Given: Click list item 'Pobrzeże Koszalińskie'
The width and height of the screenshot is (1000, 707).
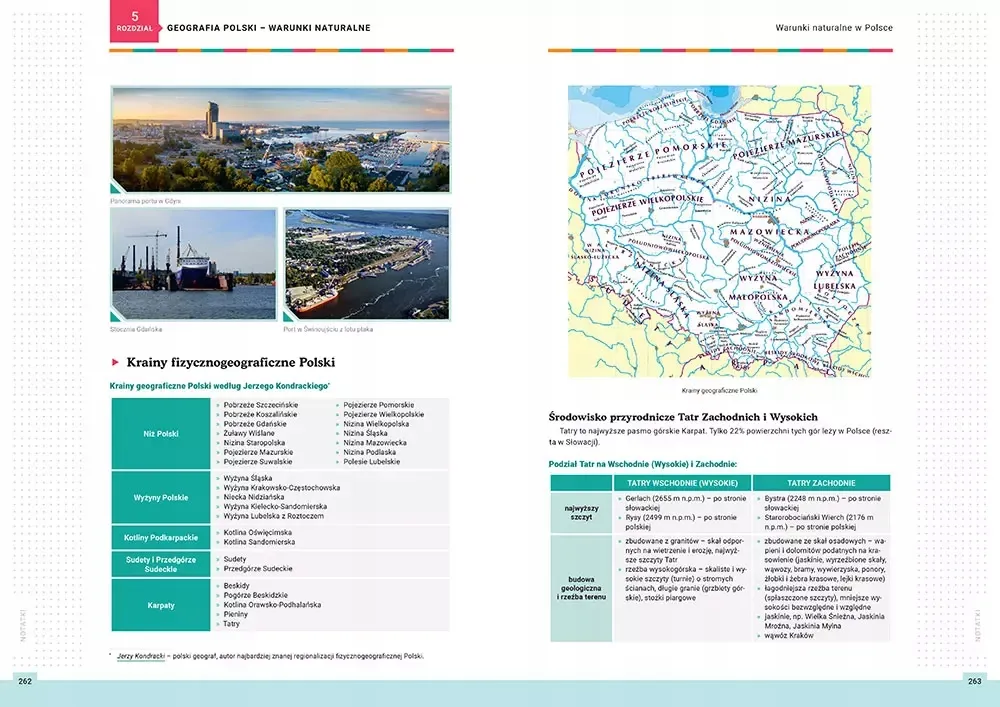Looking at the screenshot, I should click(260, 414).
